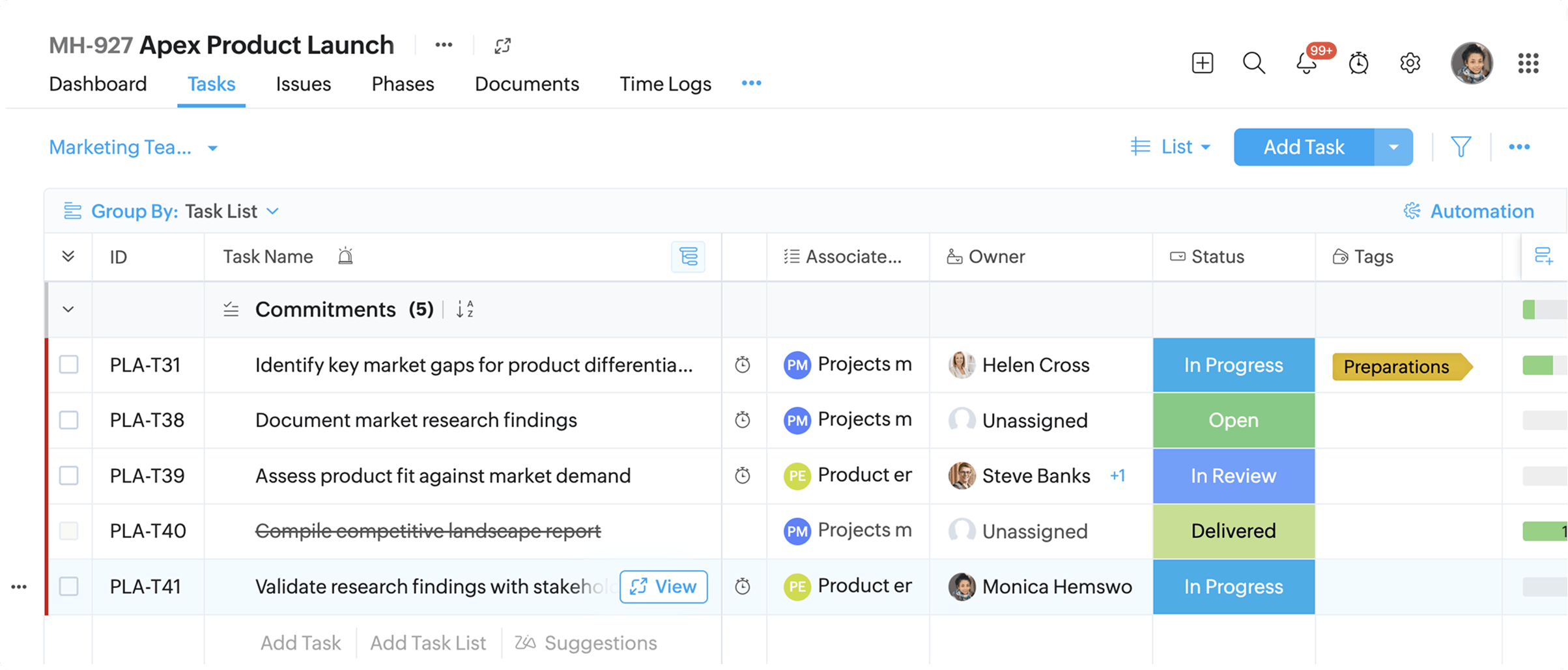Open task PLA-T41 via the View button
Image resolution: width=1568 pixels, height=670 pixels.
point(663,586)
